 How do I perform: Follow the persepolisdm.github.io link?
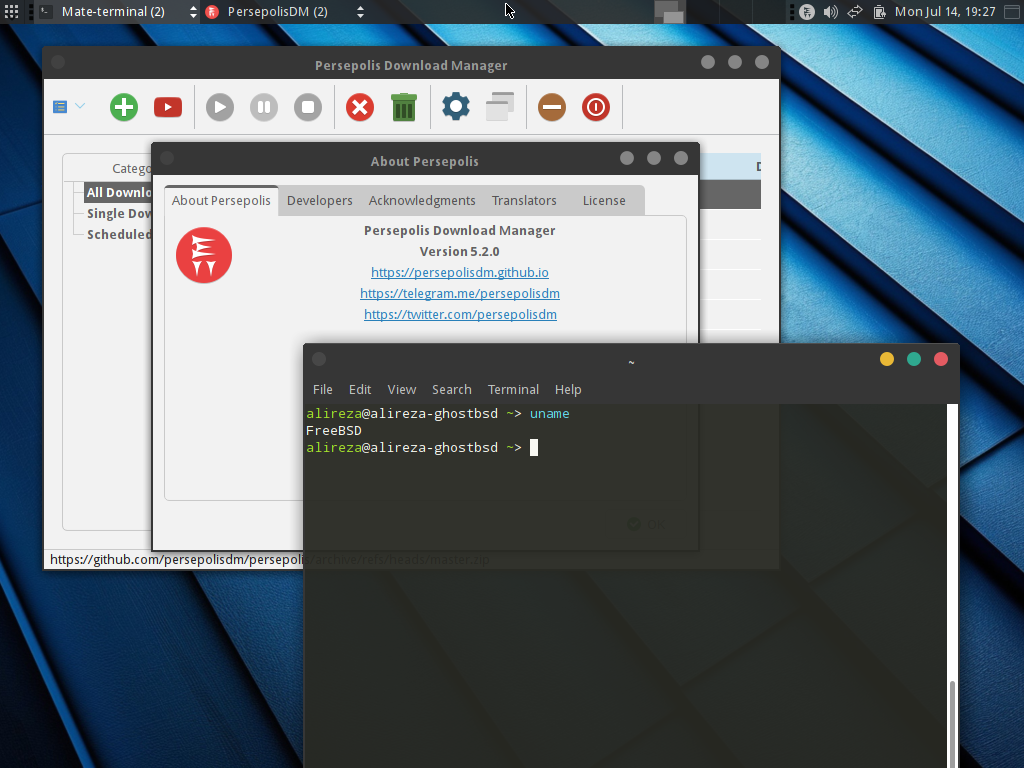coord(460,272)
